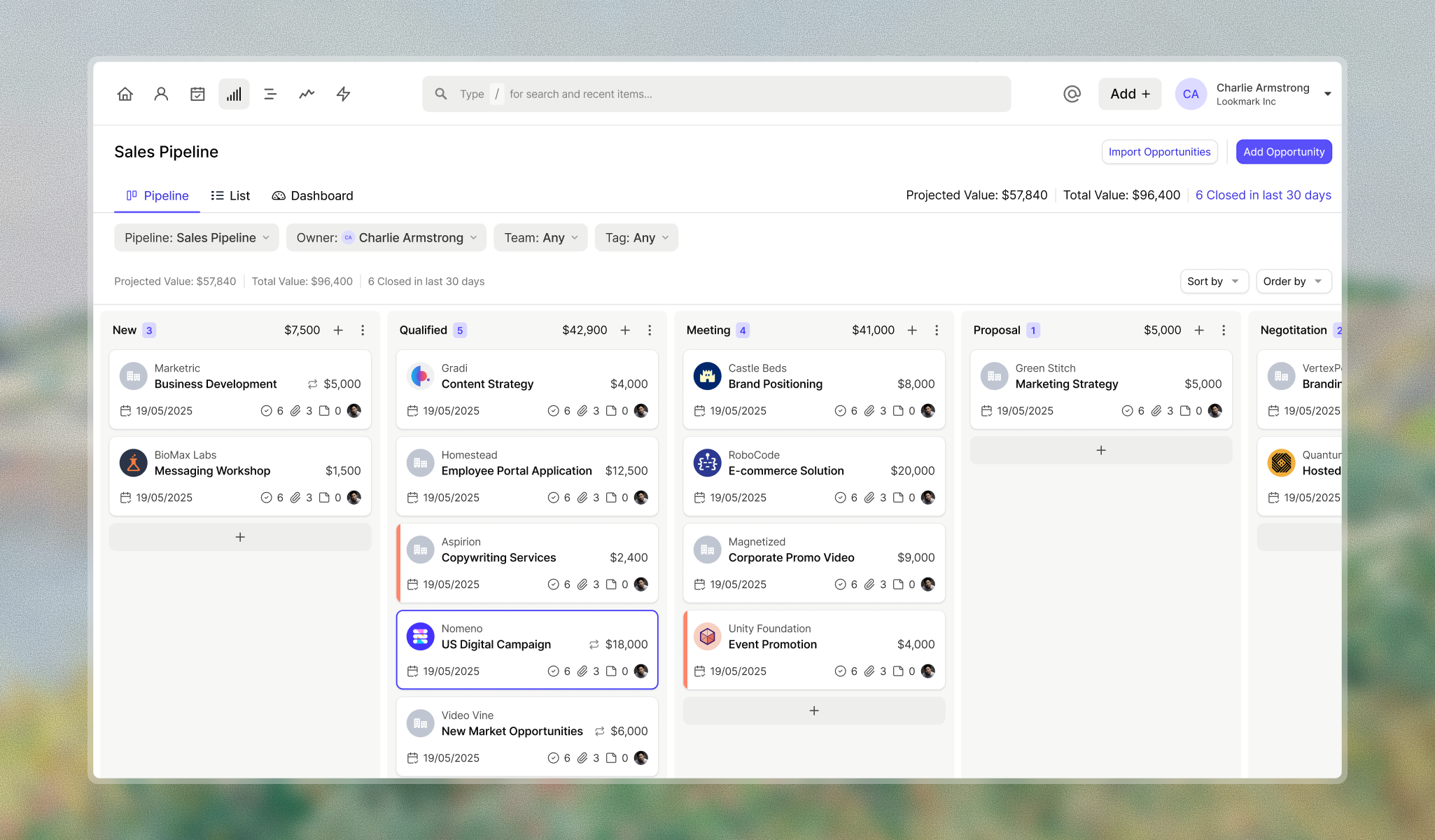Open 6 Closed in last 30 days link

click(1263, 195)
